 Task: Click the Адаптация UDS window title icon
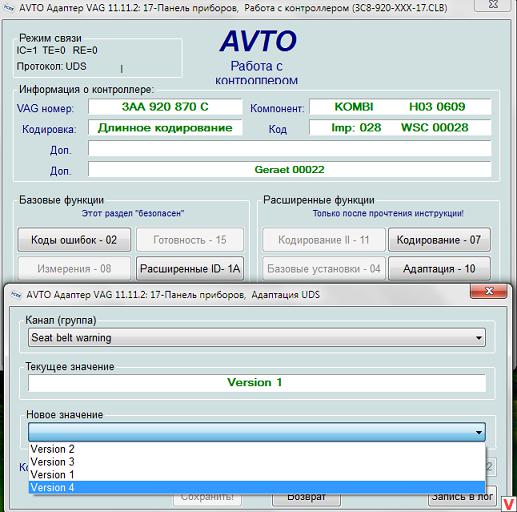(16, 295)
